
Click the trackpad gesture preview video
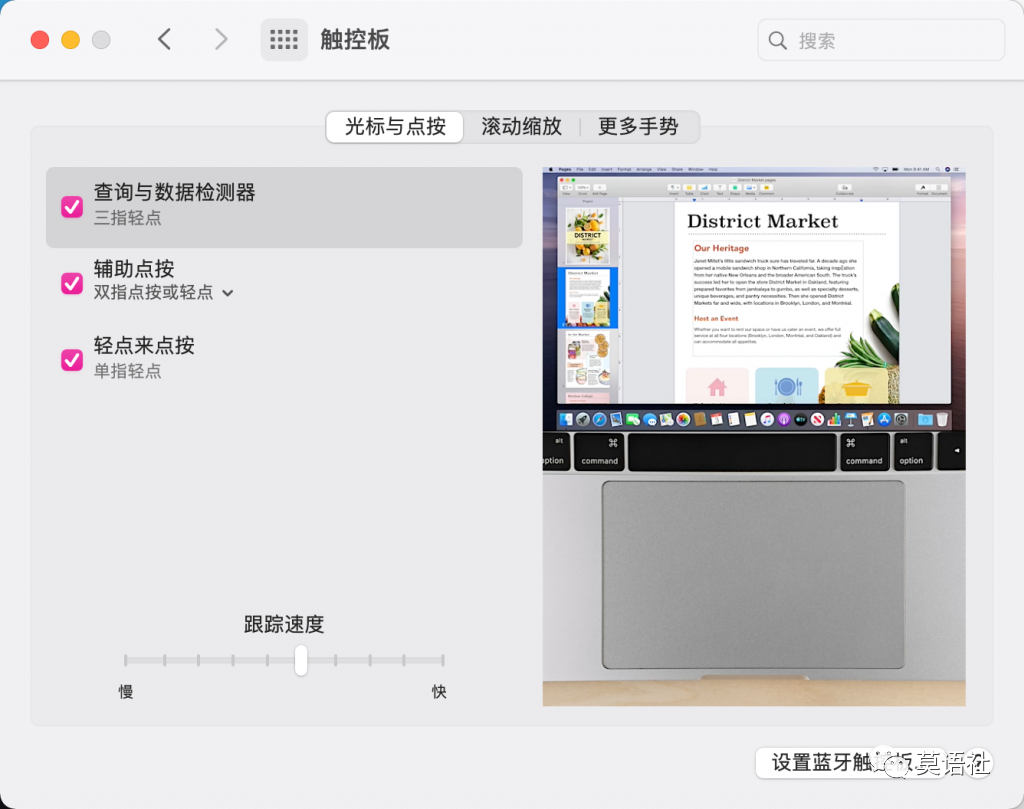point(754,436)
